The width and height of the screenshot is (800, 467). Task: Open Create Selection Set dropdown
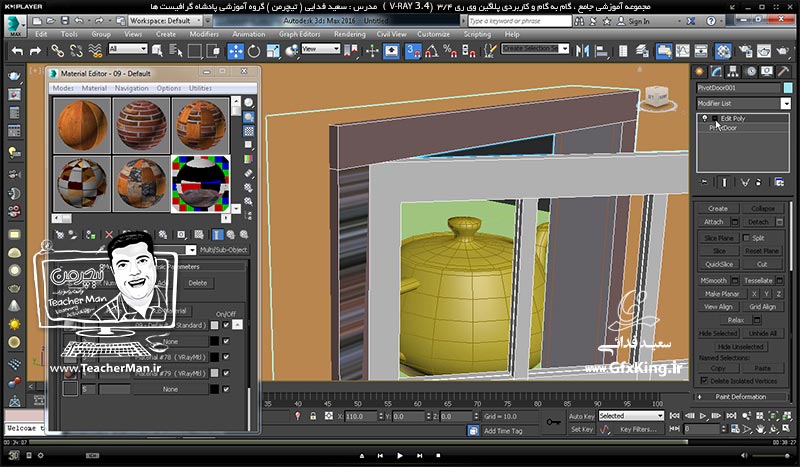pos(535,48)
